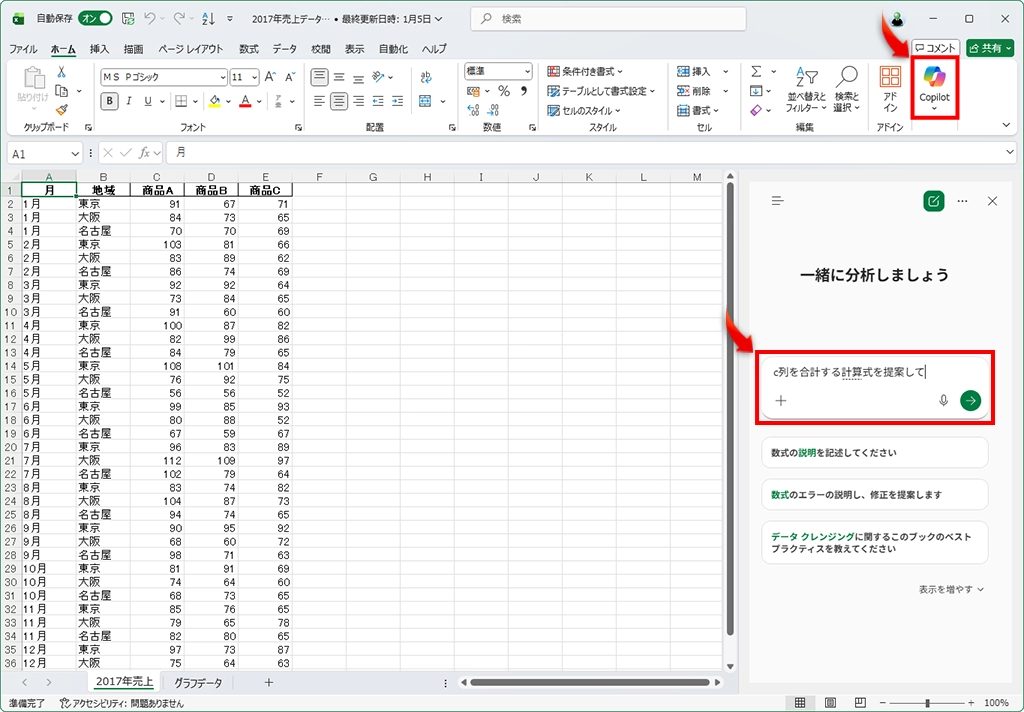Click the scissors cut icon
Image resolution: width=1024 pixels, height=712 pixels.
[61, 72]
